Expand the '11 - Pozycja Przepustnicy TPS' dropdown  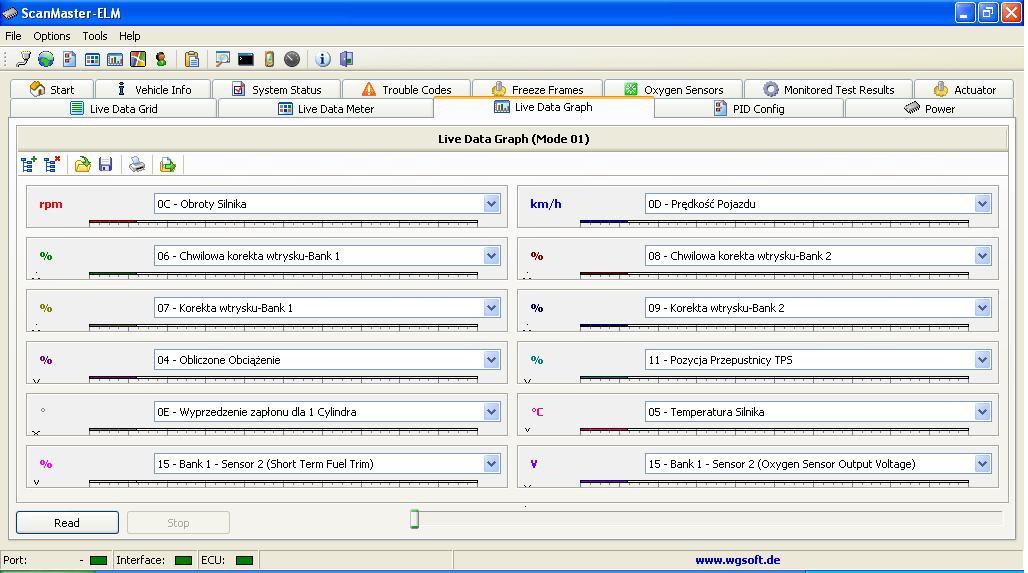982,360
